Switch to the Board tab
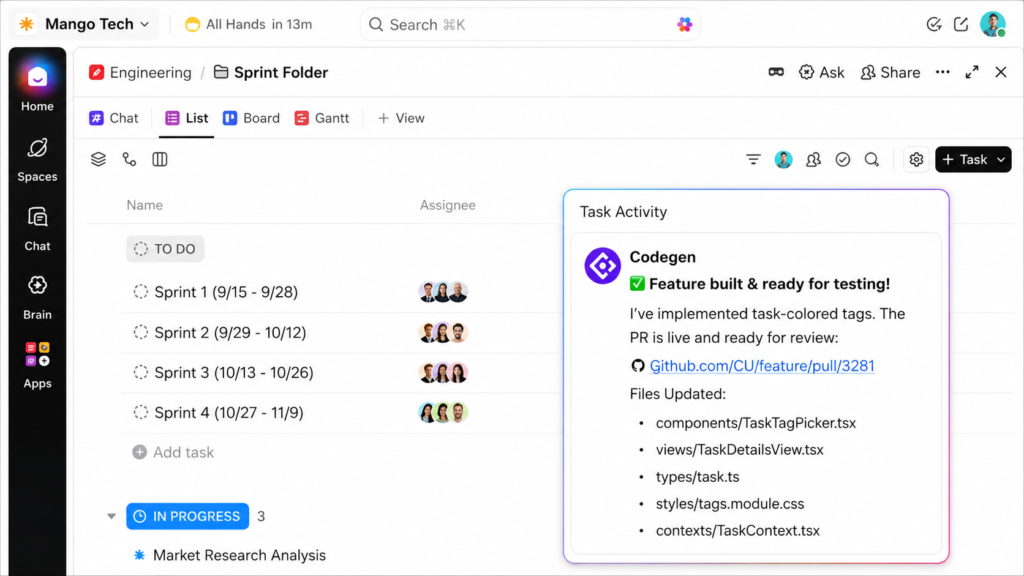This screenshot has height=576, width=1024. point(251,118)
